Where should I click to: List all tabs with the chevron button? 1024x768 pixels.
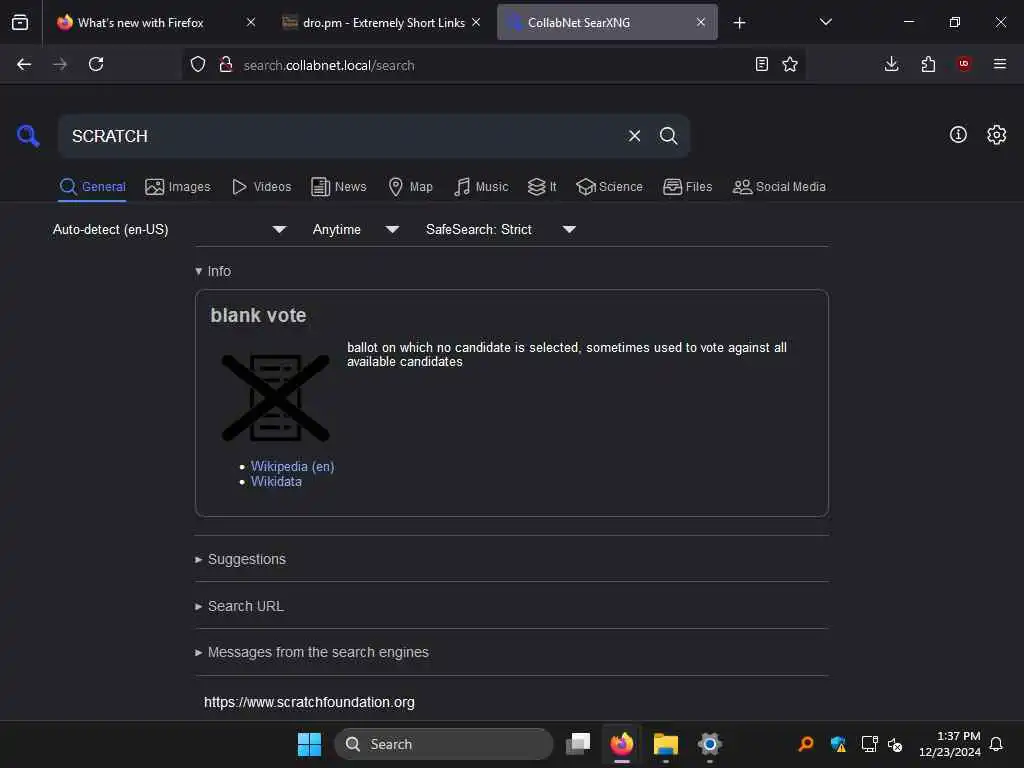tap(825, 22)
